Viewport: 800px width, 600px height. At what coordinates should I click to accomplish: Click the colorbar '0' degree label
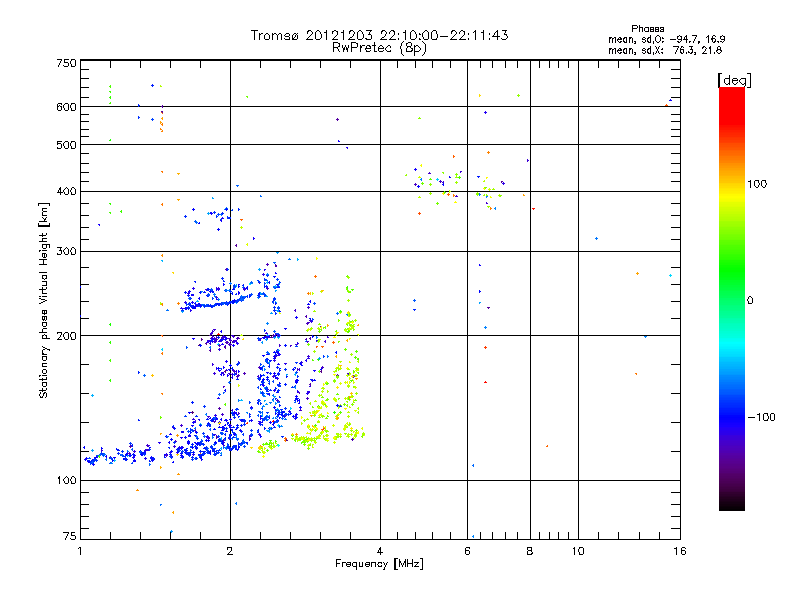[750, 301]
